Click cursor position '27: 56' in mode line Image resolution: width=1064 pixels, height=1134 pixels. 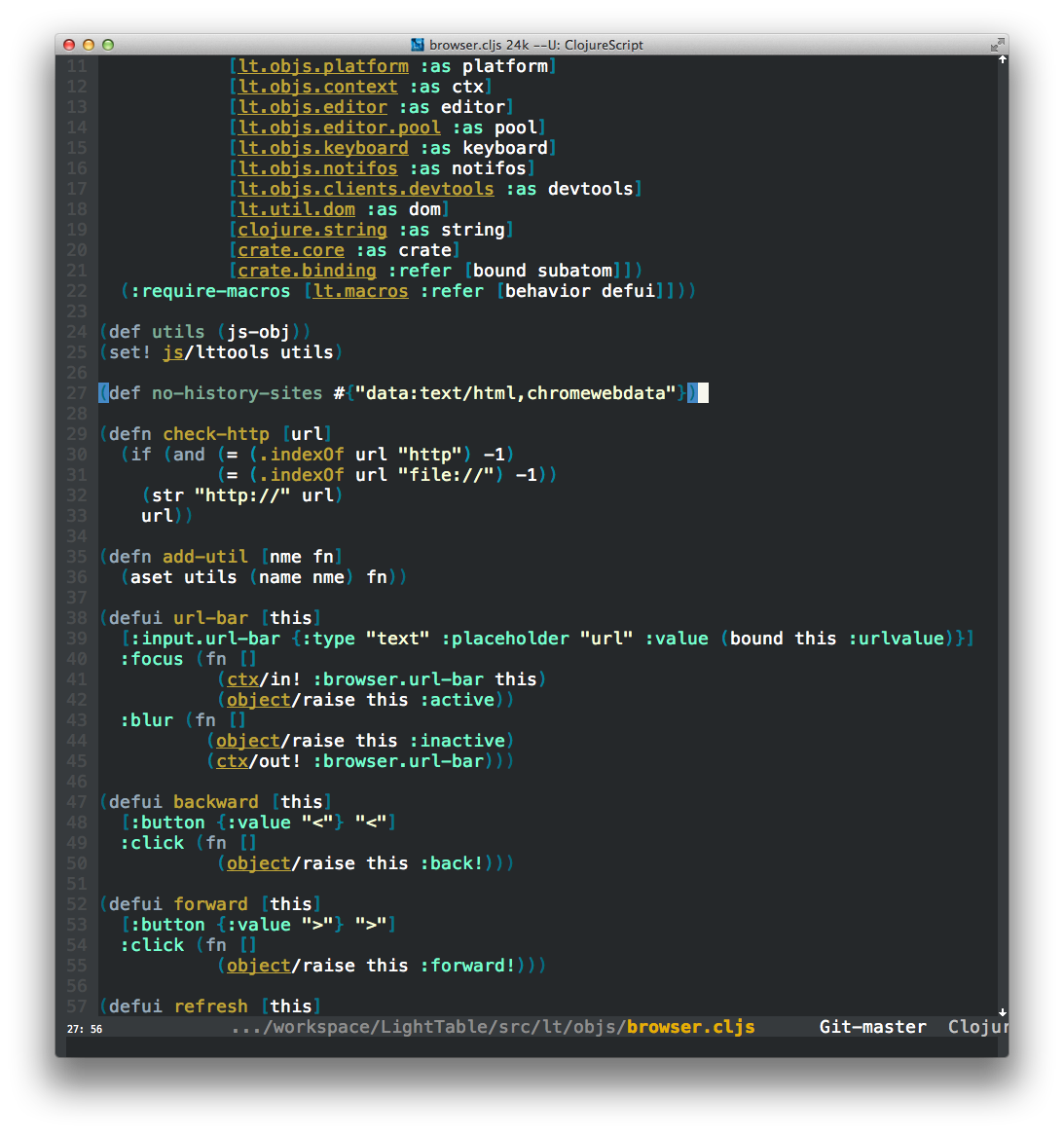click(85, 1029)
